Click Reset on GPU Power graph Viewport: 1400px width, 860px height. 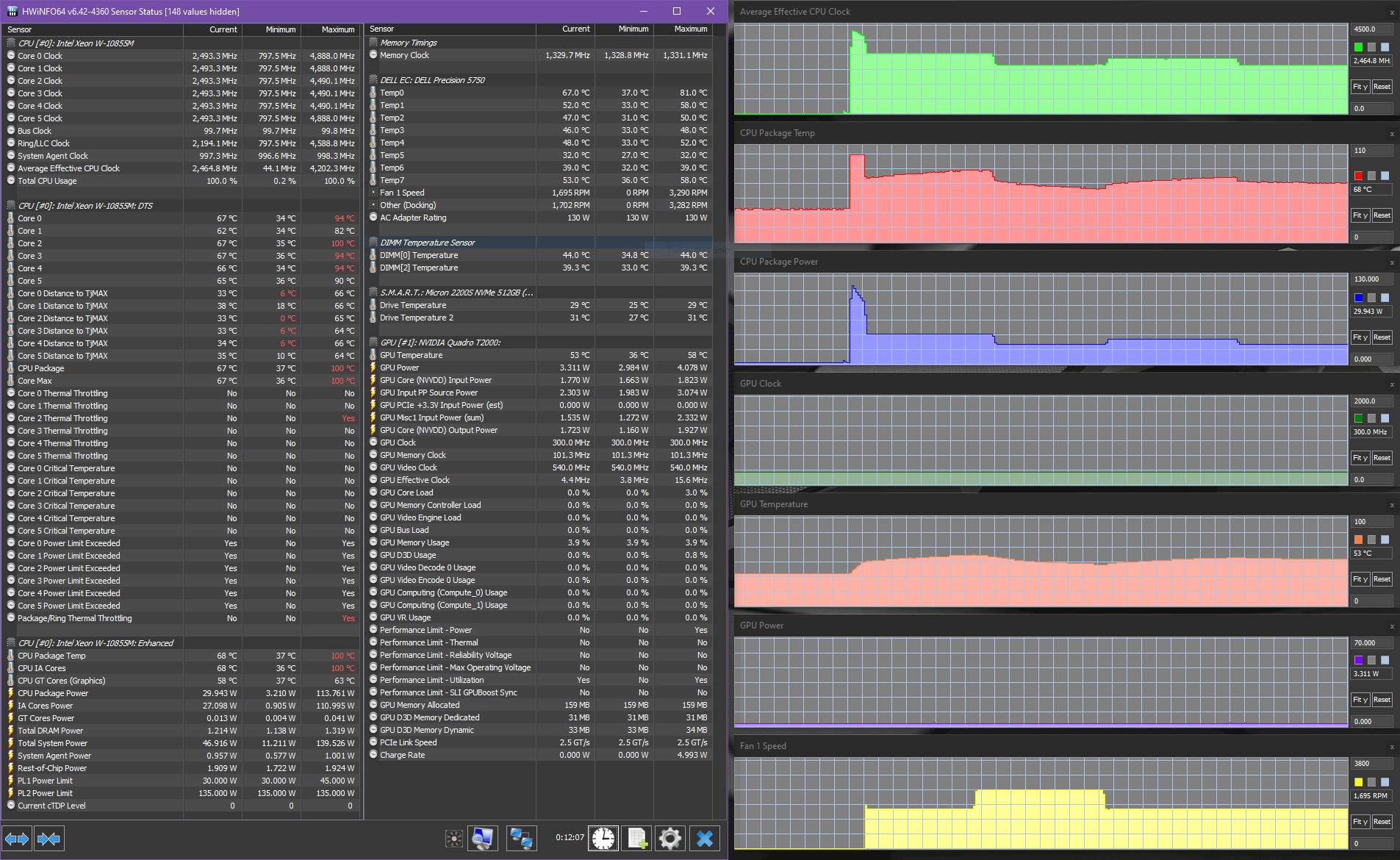(x=1382, y=700)
